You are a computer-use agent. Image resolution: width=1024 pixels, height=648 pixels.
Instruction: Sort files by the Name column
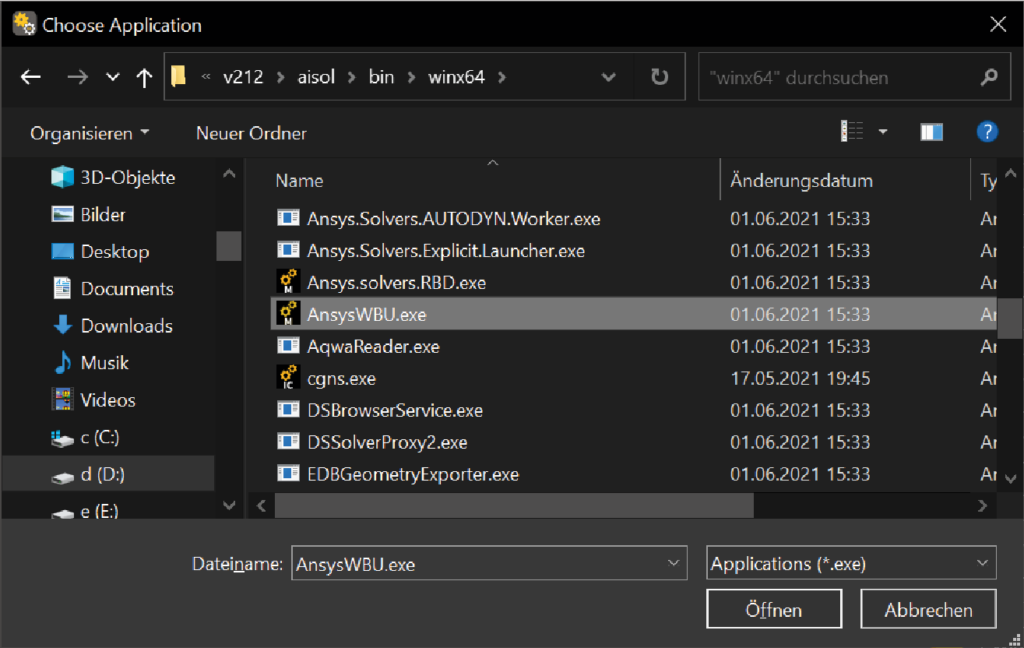[299, 181]
